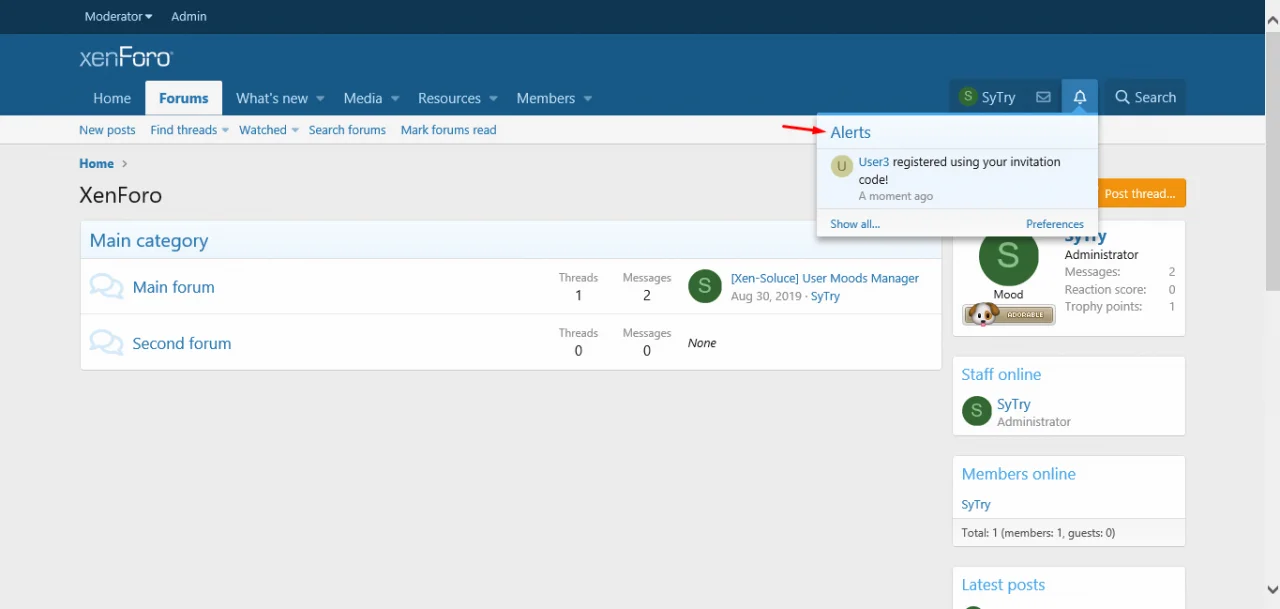The width and height of the screenshot is (1280, 609).
Task: Switch to the Forums tab
Action: point(183,98)
